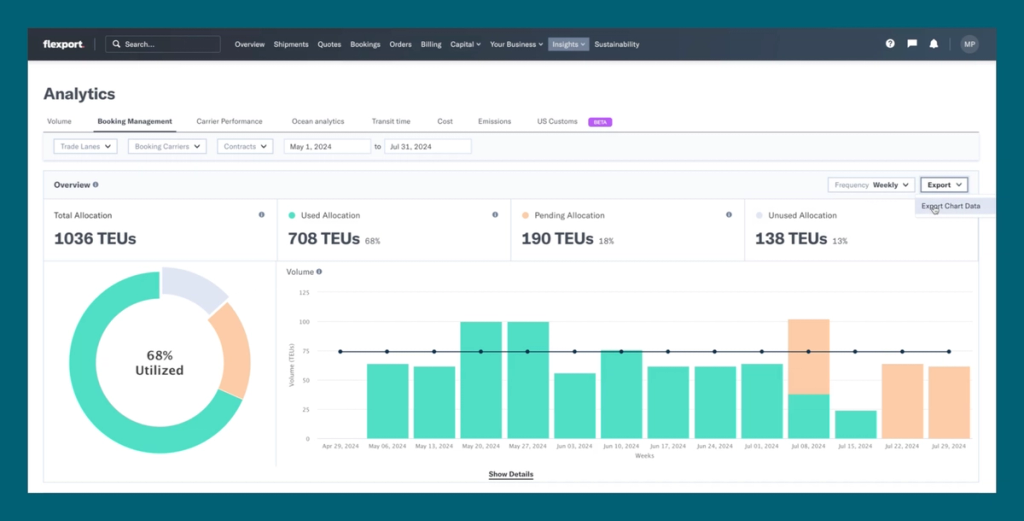
Task: Expand the Capital menu
Action: coord(465,44)
